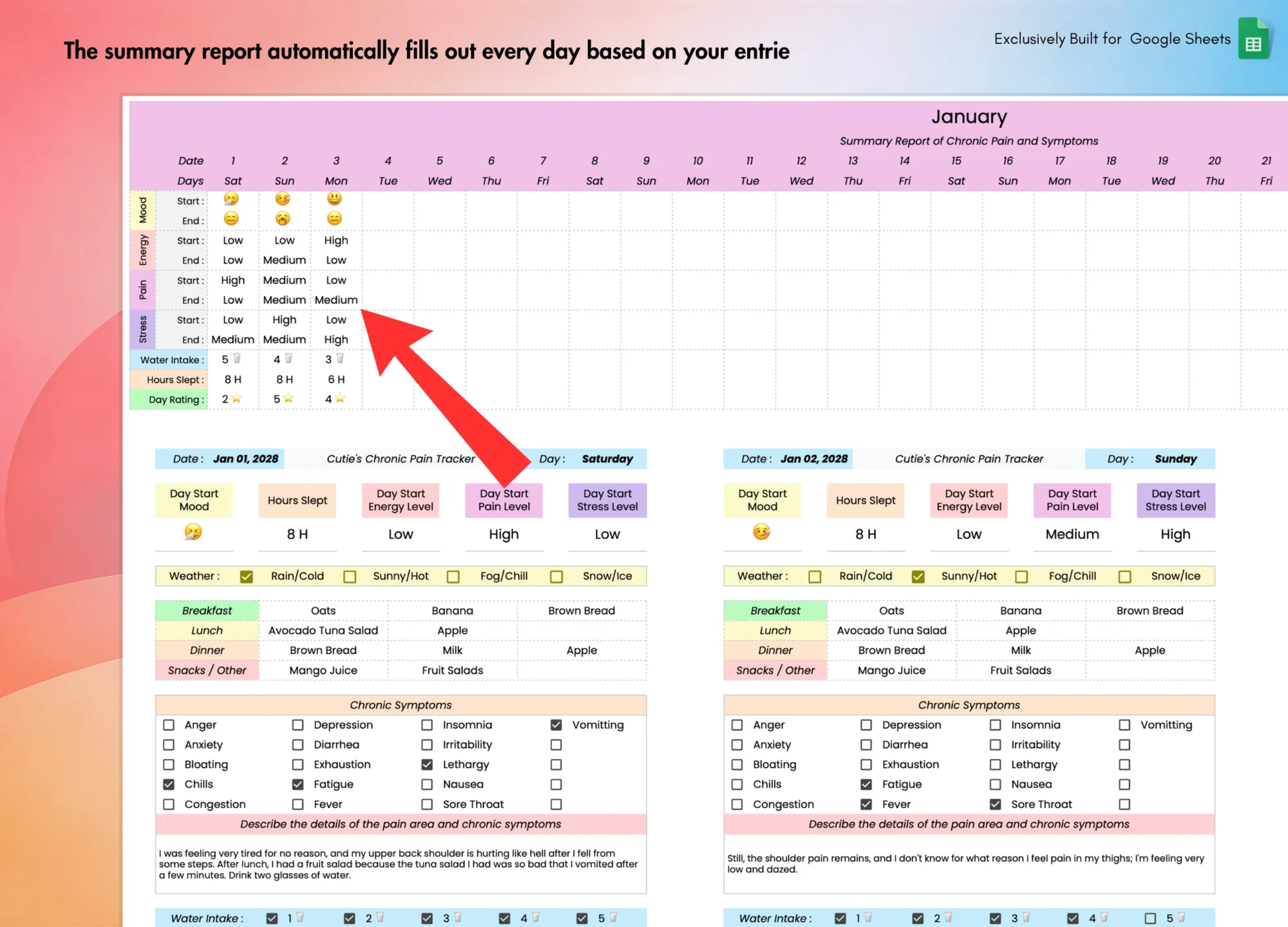Viewport: 1288px width, 927px height.
Task: Click Mon stress end value High in summary
Action: (336, 339)
